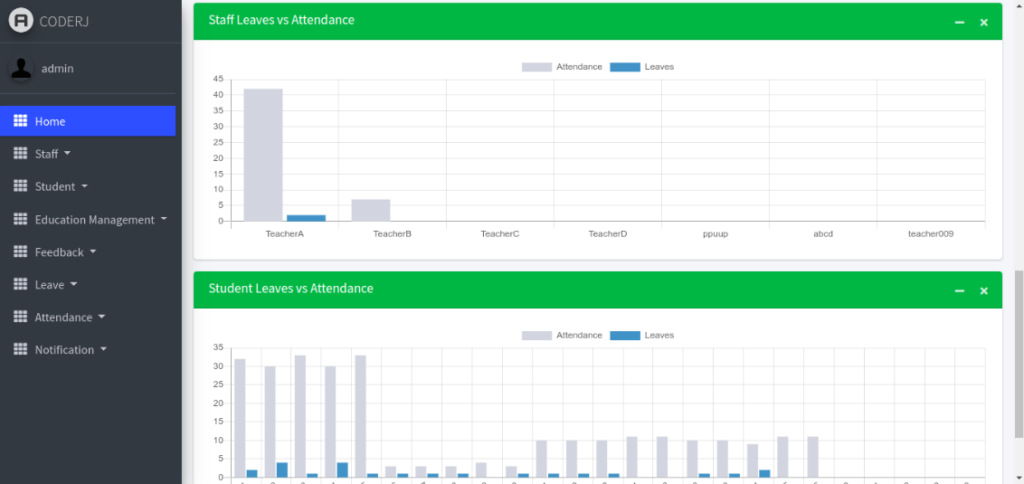Viewport: 1024px width, 484px height.
Task: Click the TeacherC axis label
Action: 500,234
